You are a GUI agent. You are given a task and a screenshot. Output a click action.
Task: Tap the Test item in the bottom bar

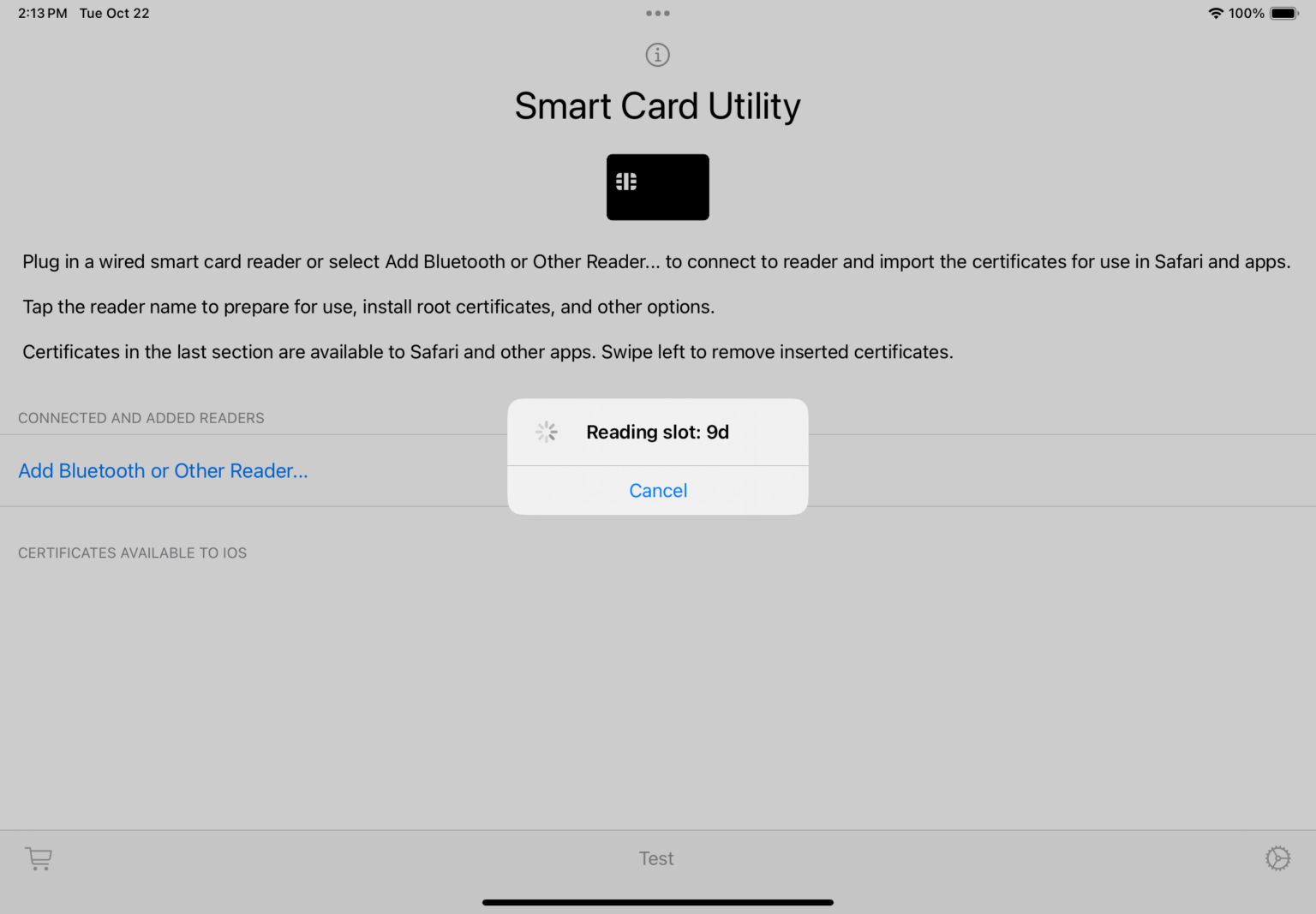click(656, 858)
